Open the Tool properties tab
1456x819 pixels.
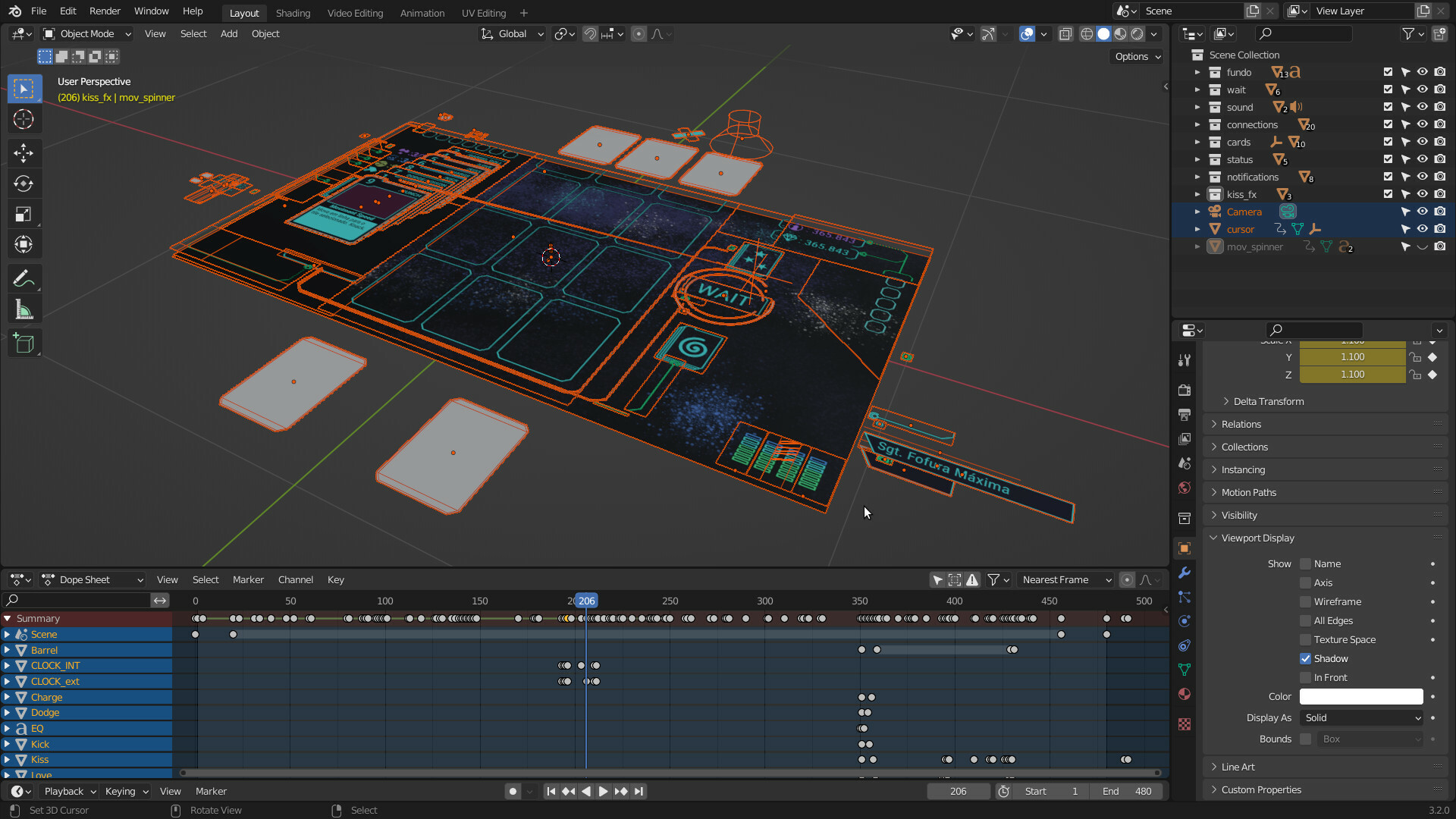tap(1185, 360)
